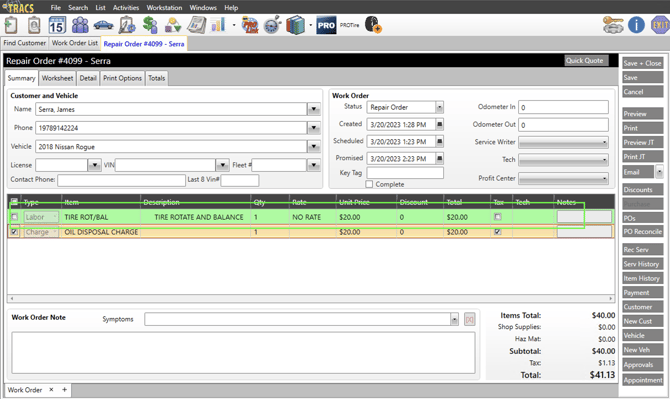The image size is (670, 399).
Task: Click the keys and car icon
Action: coord(613,25)
